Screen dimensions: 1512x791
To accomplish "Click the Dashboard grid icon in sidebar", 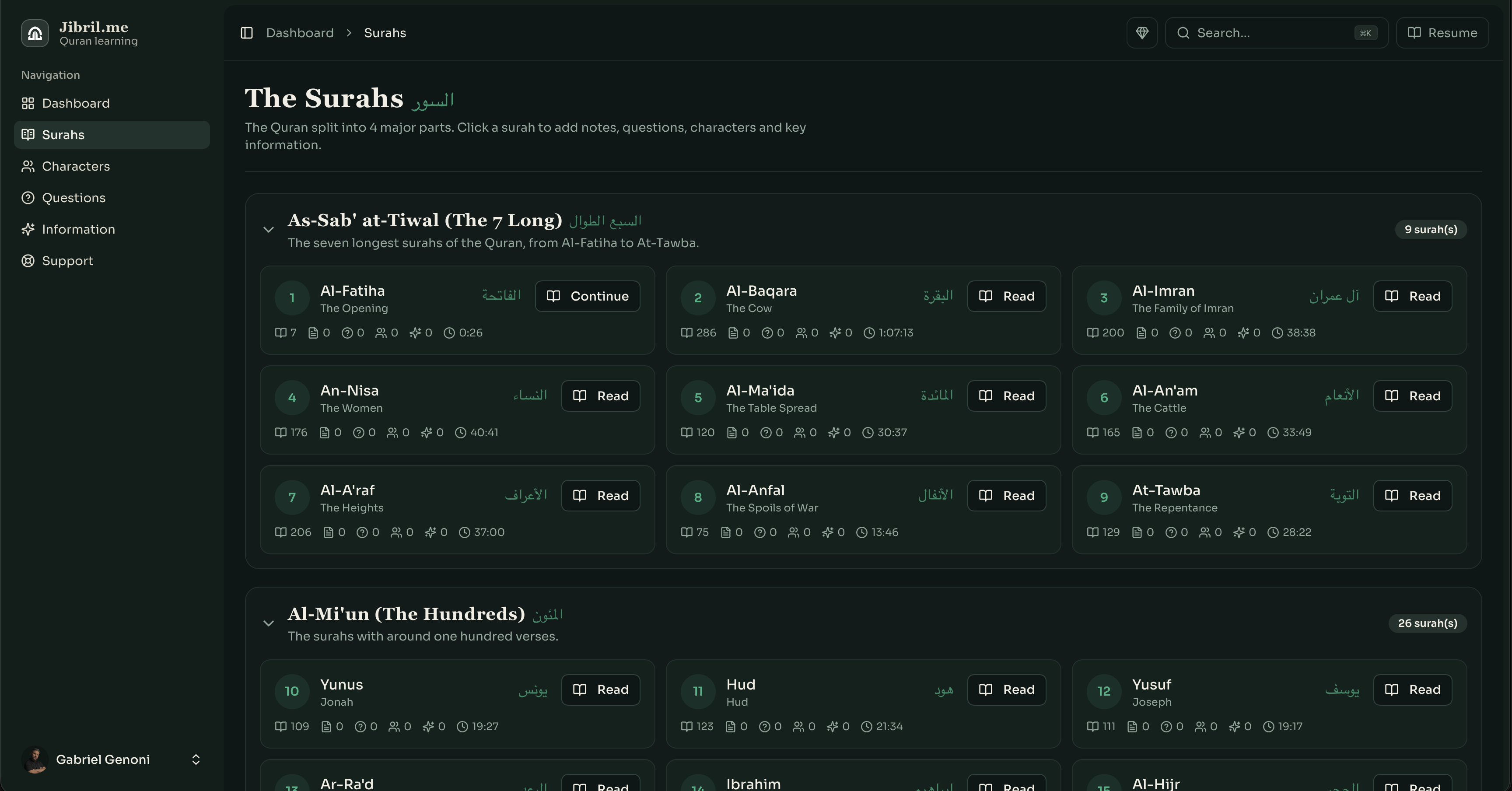I will (28, 103).
